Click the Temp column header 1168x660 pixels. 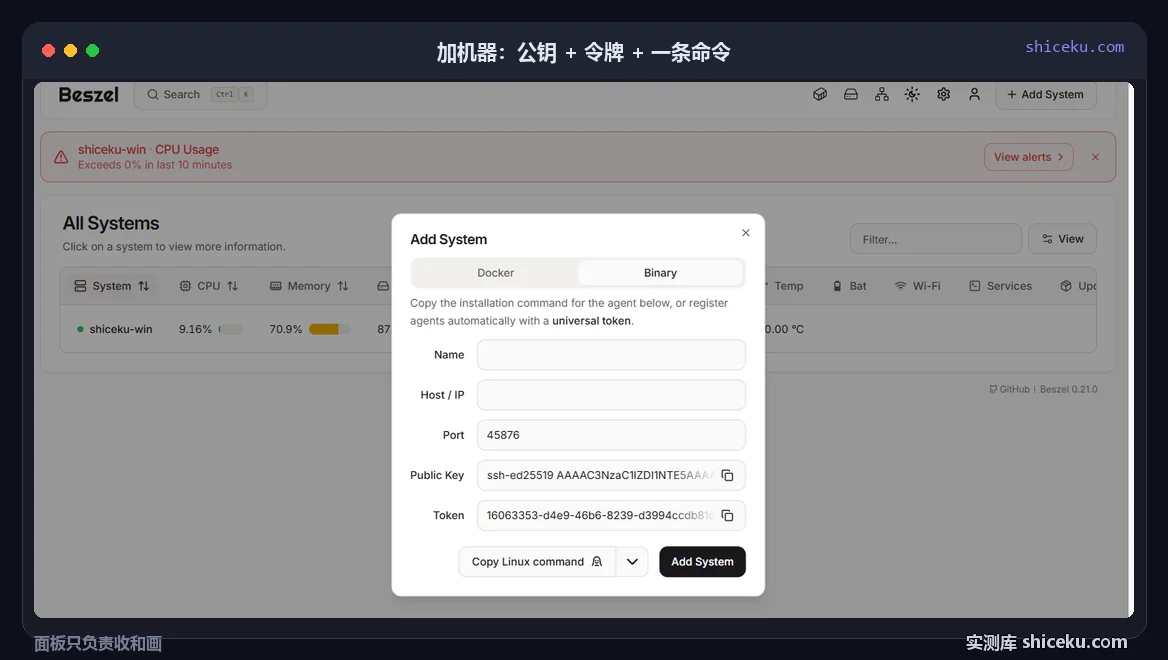(787, 286)
